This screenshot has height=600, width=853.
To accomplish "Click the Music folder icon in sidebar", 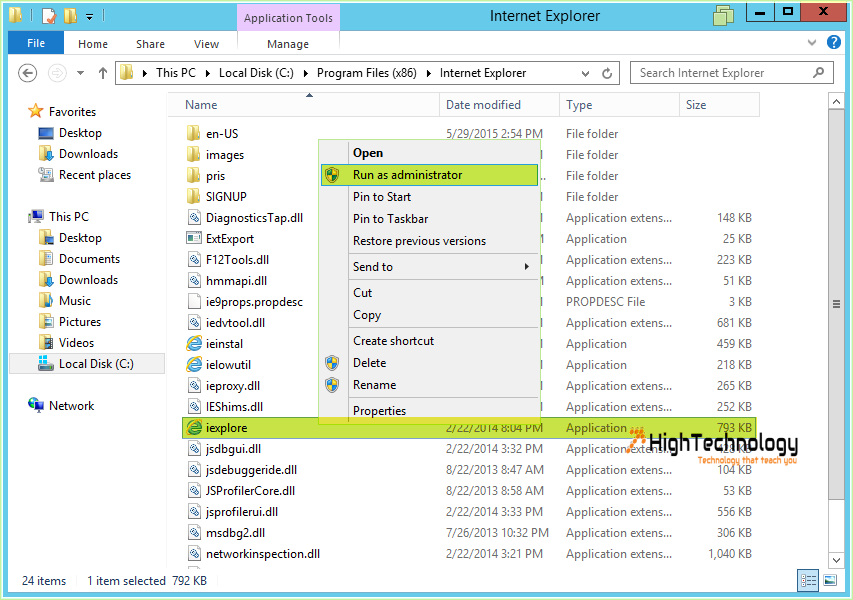I will coord(46,300).
